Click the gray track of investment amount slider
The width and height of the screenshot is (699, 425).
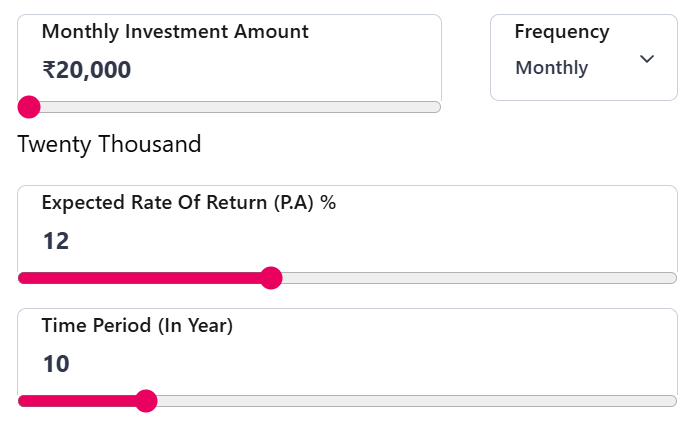point(240,107)
